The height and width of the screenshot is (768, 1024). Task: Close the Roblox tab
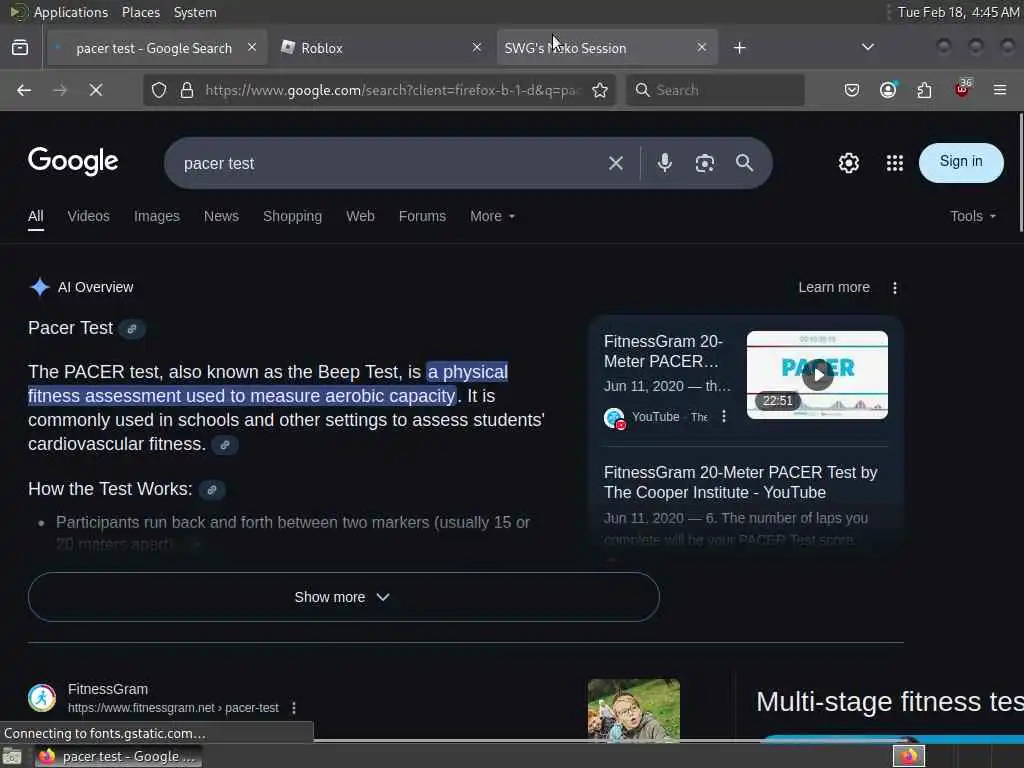point(477,47)
